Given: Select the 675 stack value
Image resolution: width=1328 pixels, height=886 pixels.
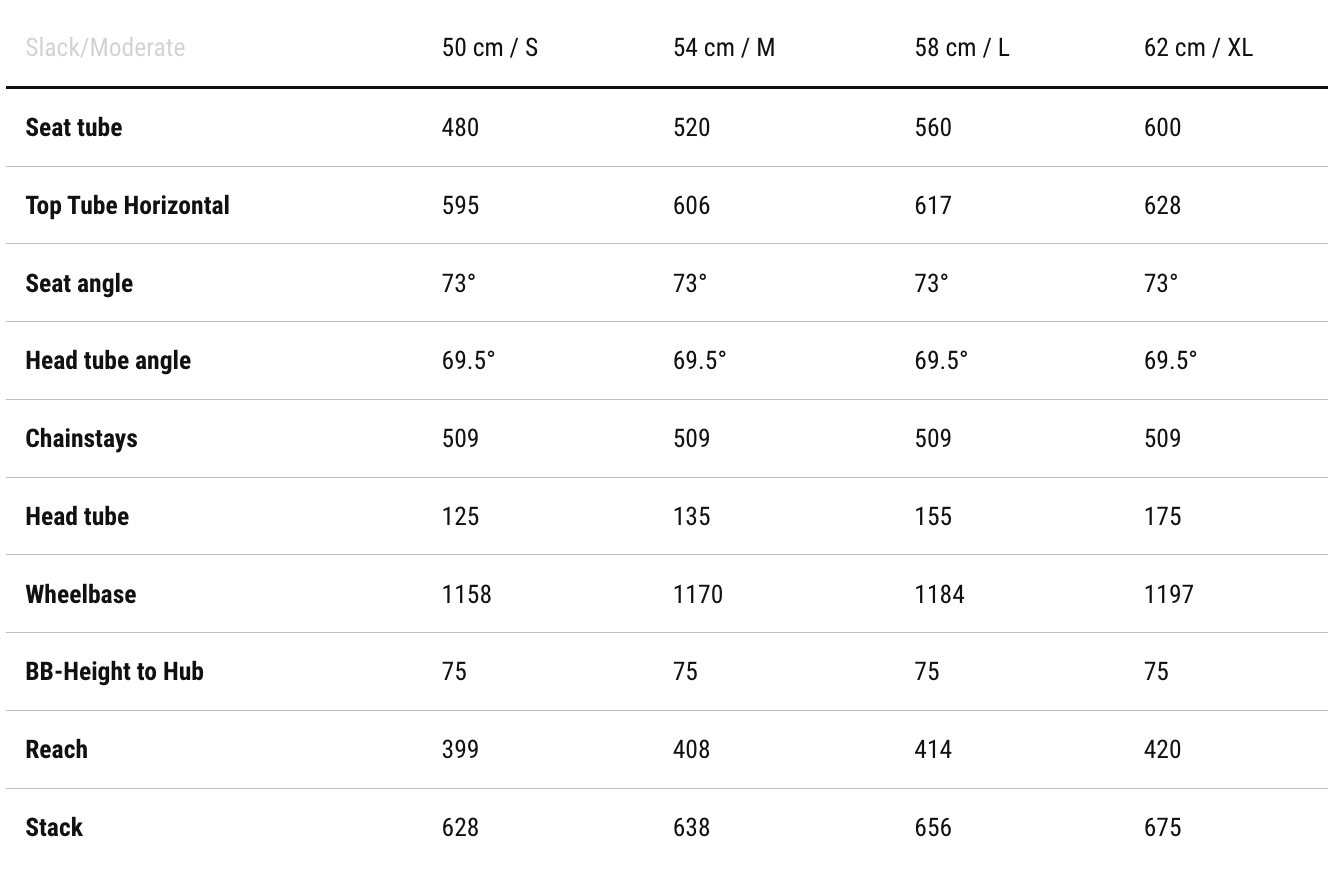Looking at the screenshot, I should (x=1162, y=827).
